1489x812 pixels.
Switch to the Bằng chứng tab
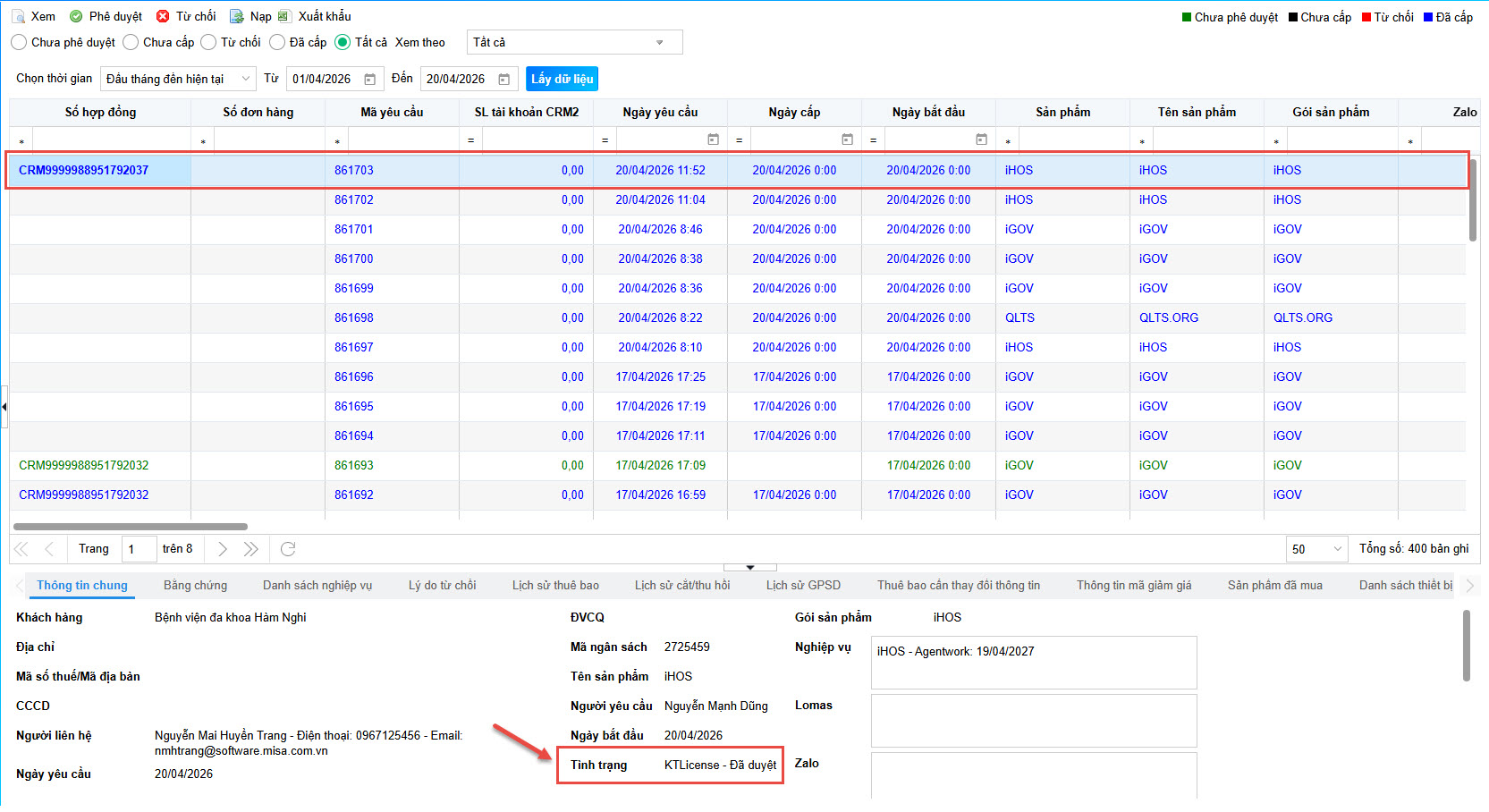tap(195, 586)
